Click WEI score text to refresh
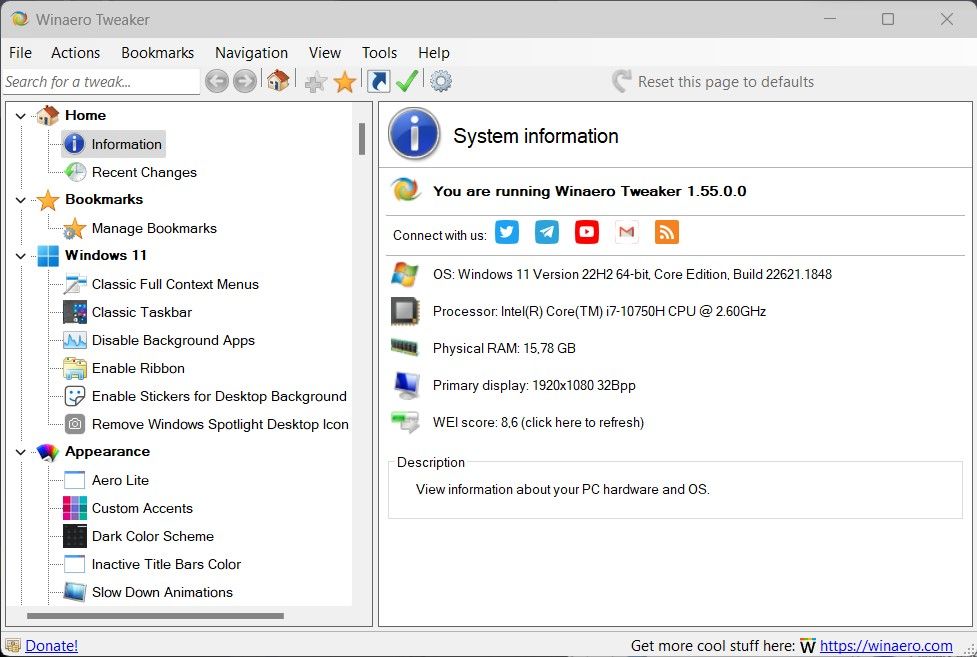Viewport: 977px width, 657px height. (x=538, y=422)
